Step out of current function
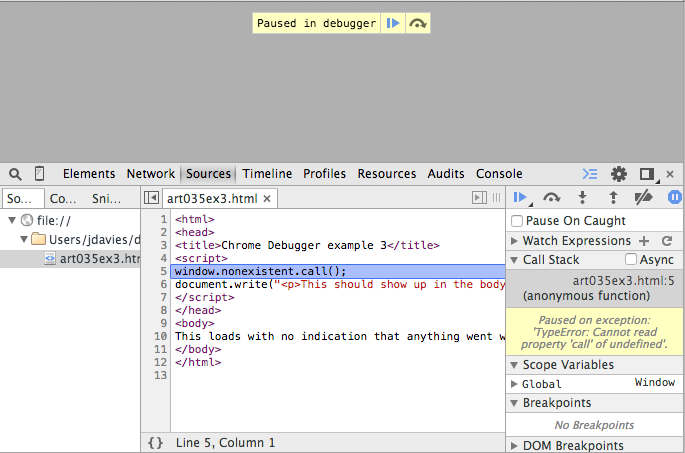Screen dimensions: 685x453 click(x=613, y=198)
